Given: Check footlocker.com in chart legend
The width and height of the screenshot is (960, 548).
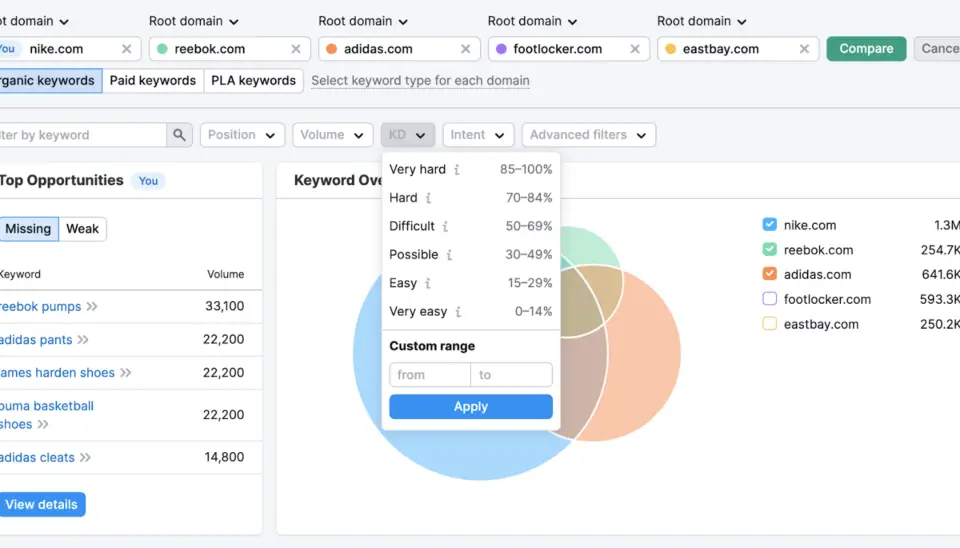Looking at the screenshot, I should tap(770, 299).
